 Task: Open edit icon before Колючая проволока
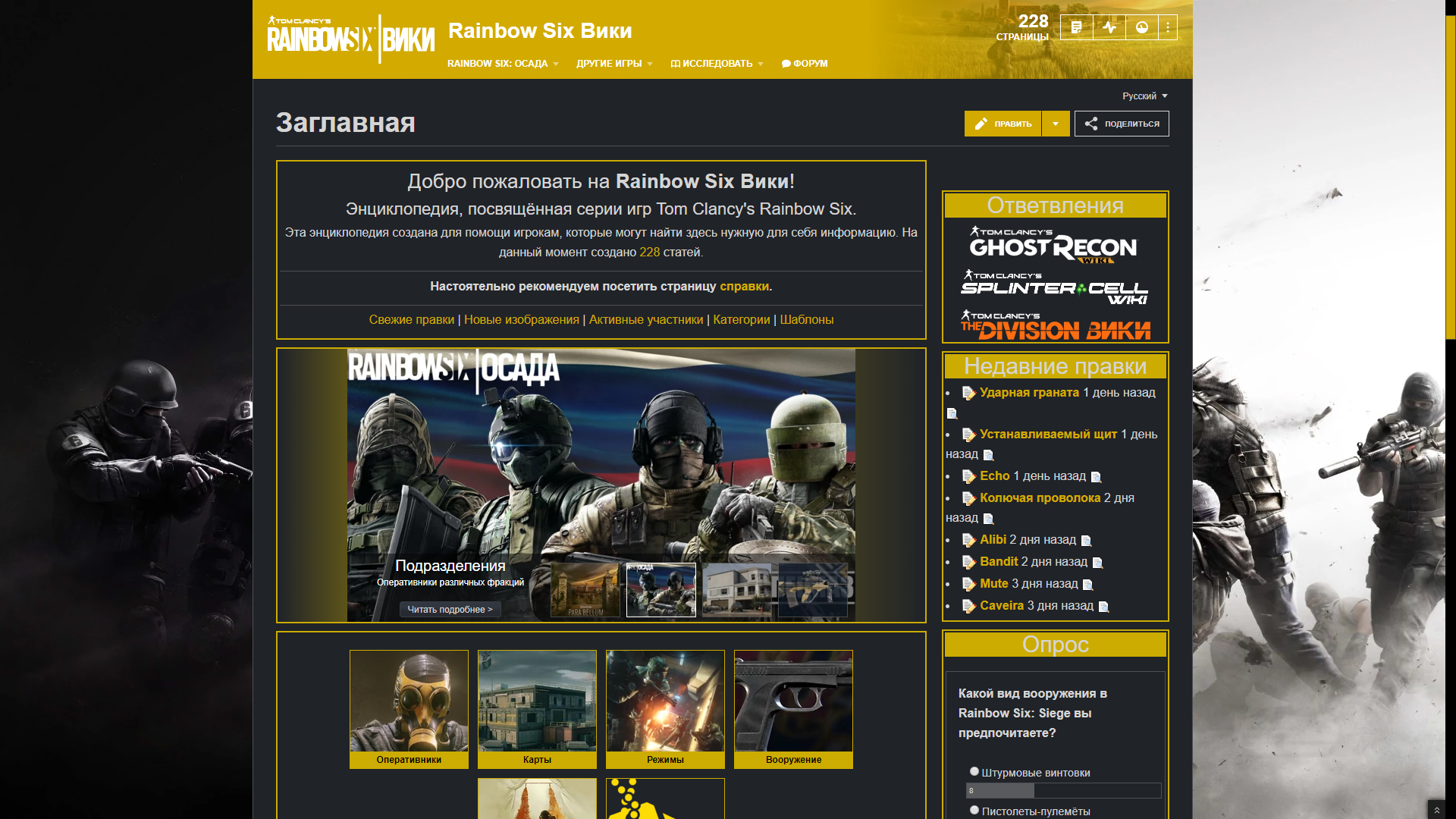[x=968, y=498]
